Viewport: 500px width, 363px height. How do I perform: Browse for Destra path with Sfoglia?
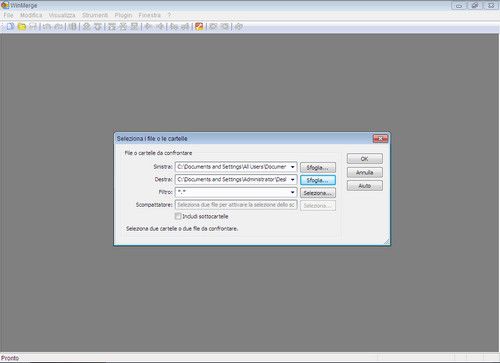click(x=318, y=180)
